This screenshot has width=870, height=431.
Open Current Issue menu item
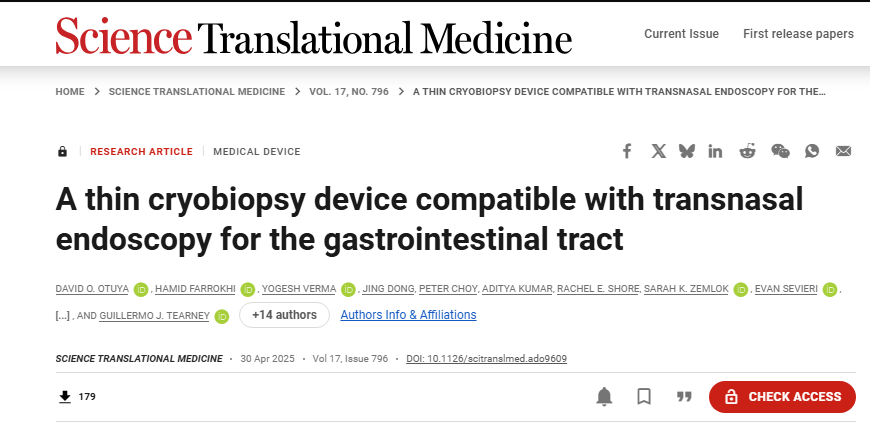click(681, 34)
